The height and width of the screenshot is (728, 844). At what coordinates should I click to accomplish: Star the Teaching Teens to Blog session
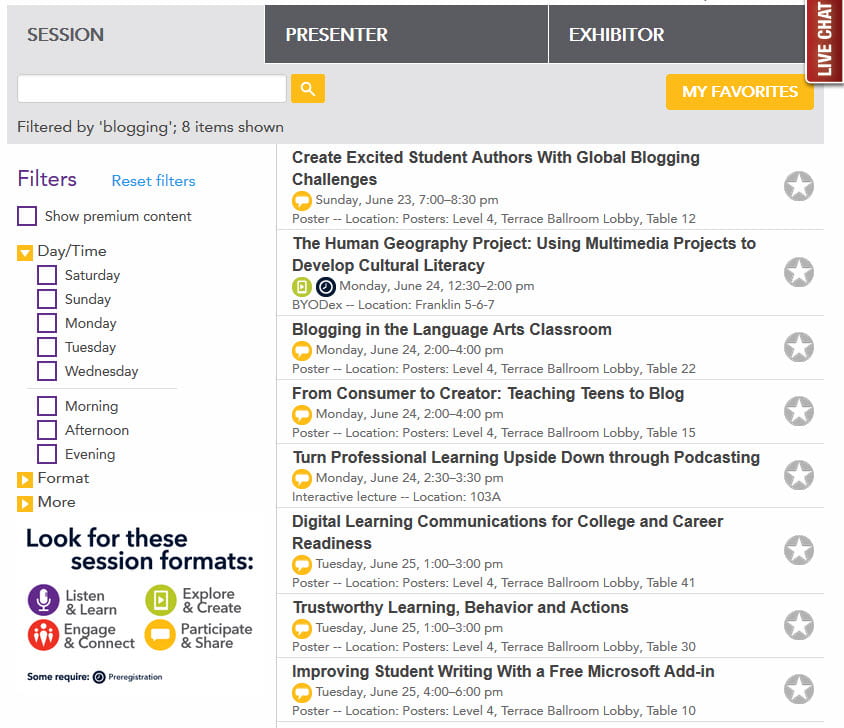[798, 411]
